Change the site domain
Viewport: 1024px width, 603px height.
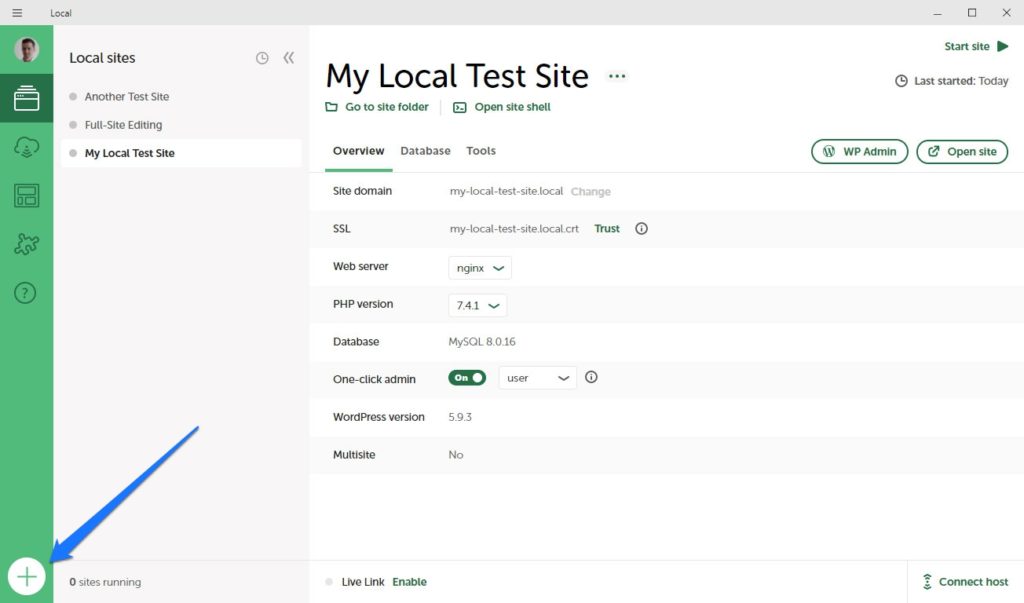(590, 191)
